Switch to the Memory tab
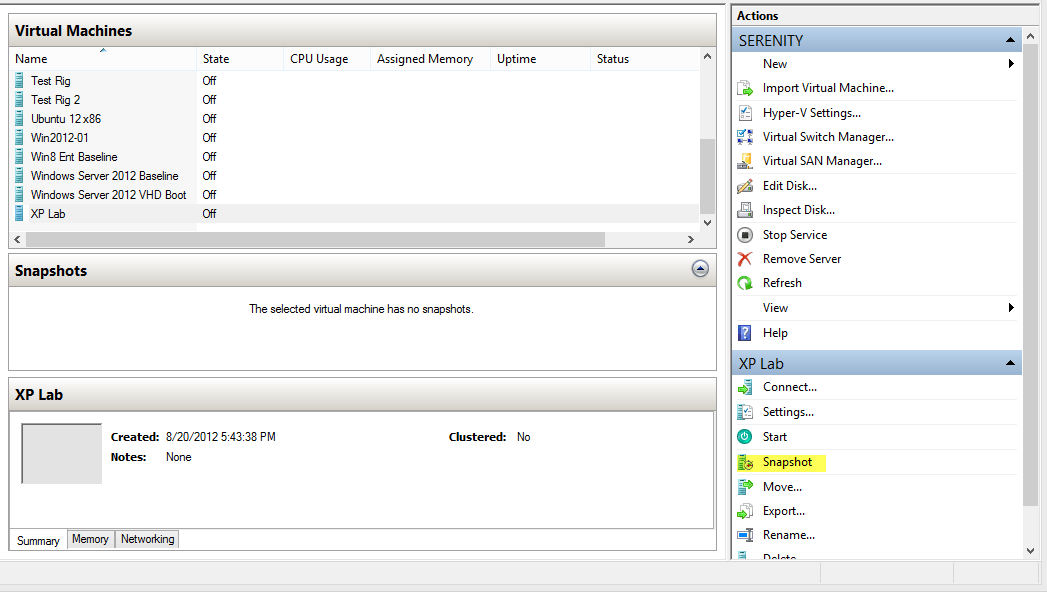This screenshot has height=592, width=1047. click(90, 539)
